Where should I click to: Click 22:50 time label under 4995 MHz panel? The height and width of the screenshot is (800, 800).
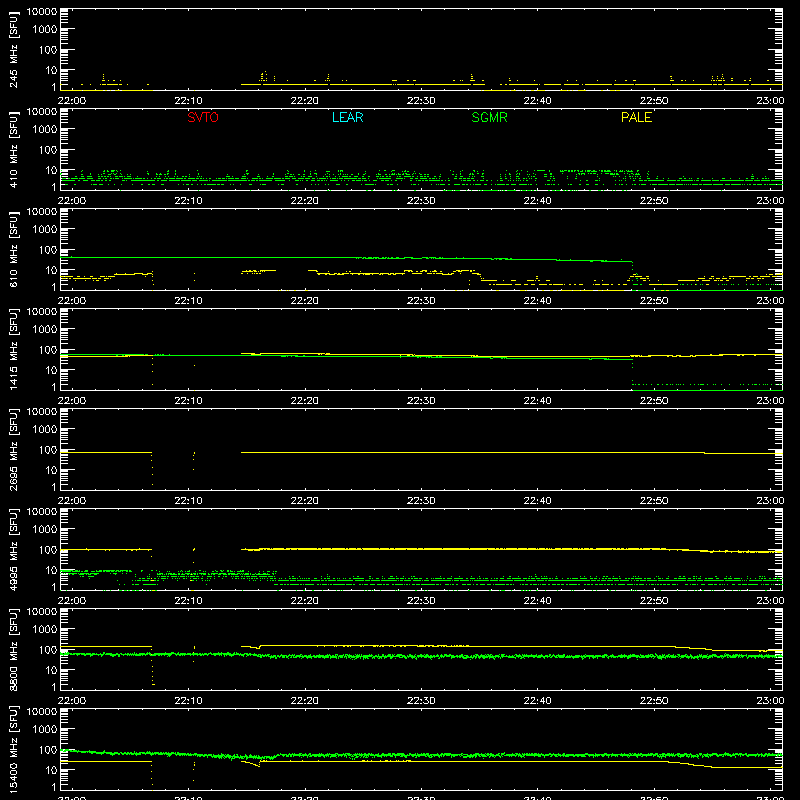pyautogui.click(x=654, y=601)
